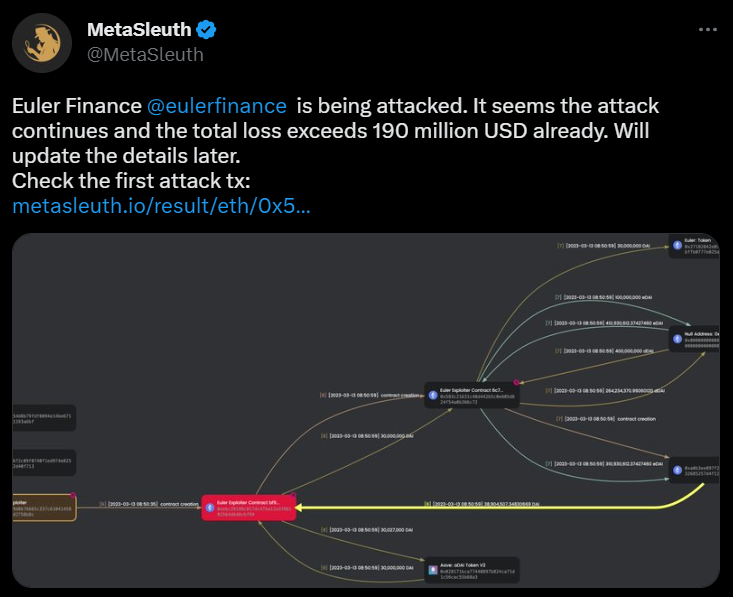Select the Aave aDAI Token V2 node icon
The width and height of the screenshot is (733, 597).
coord(433,570)
